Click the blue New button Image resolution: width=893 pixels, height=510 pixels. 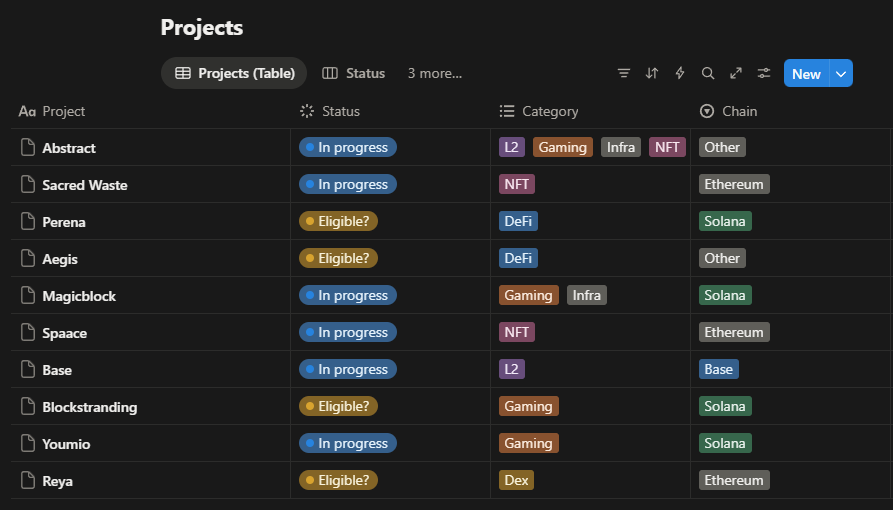tap(806, 74)
